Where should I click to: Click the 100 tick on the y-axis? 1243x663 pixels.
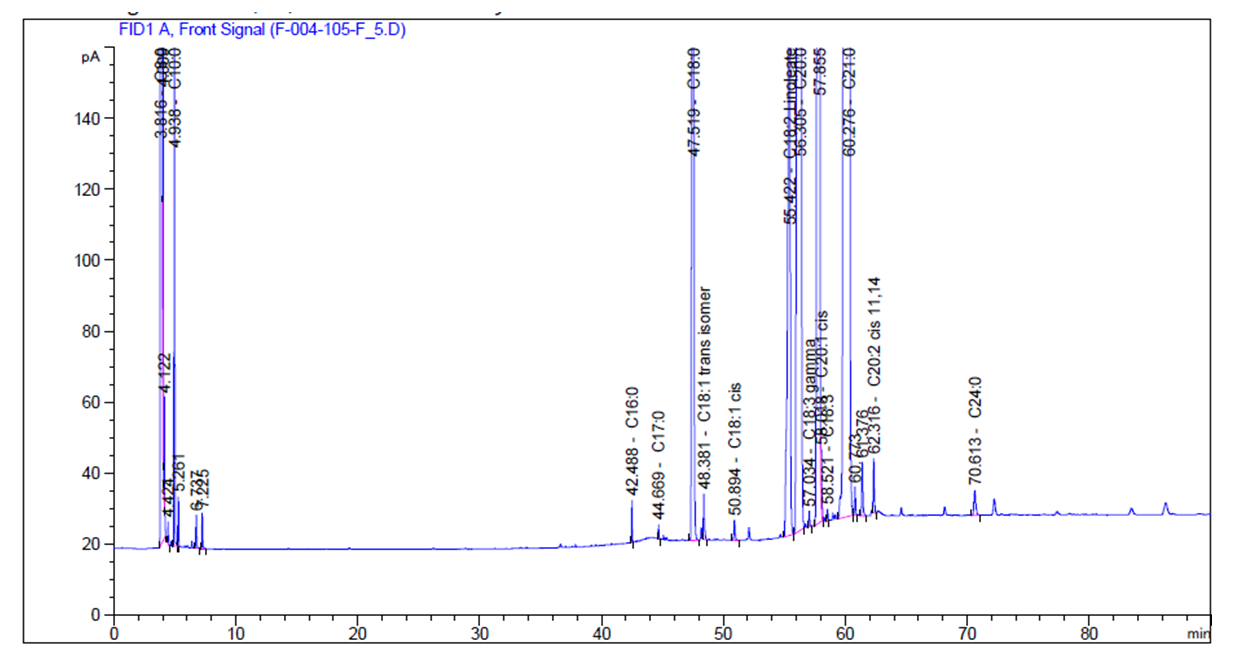pos(92,260)
